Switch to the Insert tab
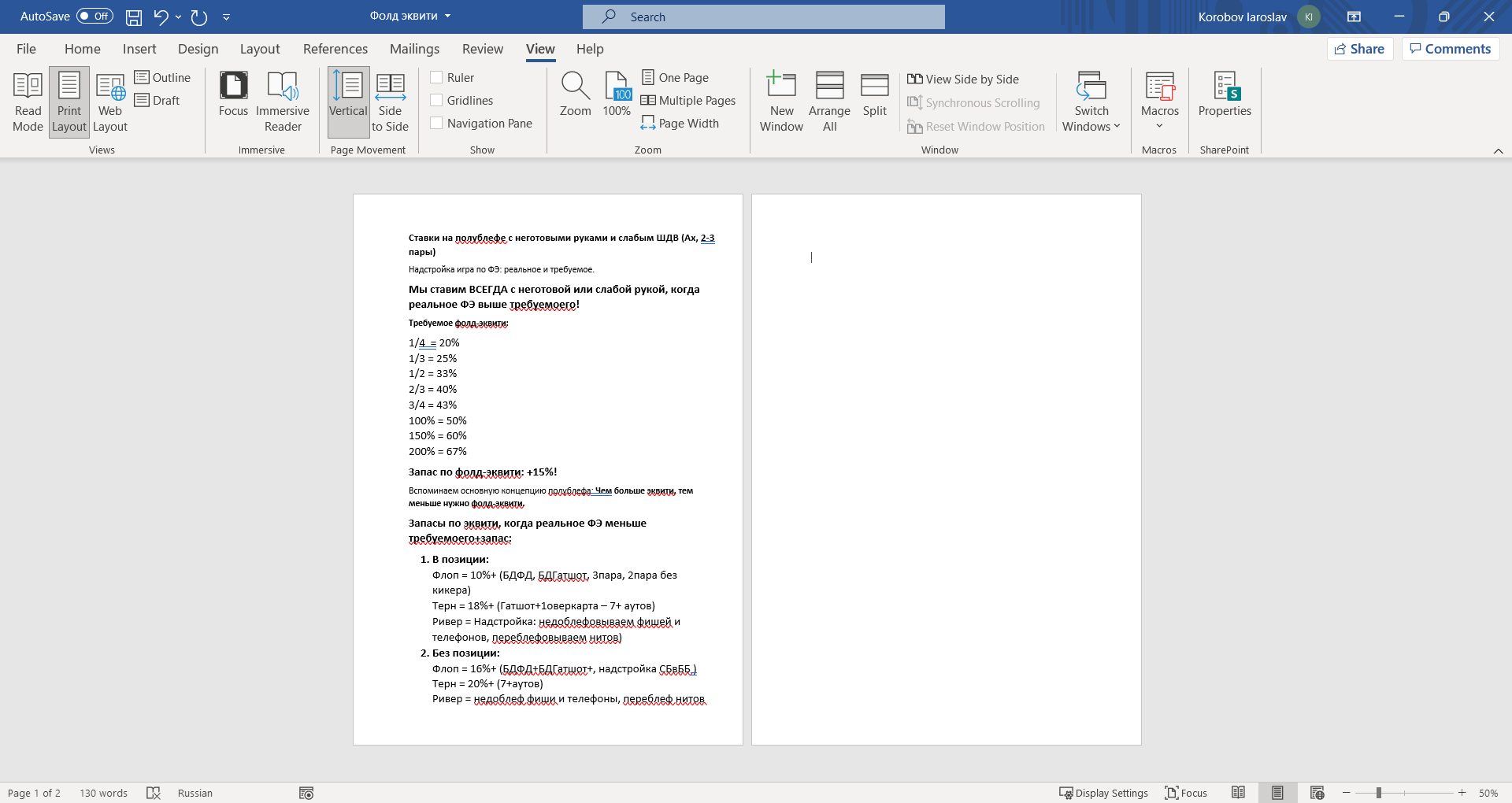The image size is (1512, 803). (x=139, y=49)
